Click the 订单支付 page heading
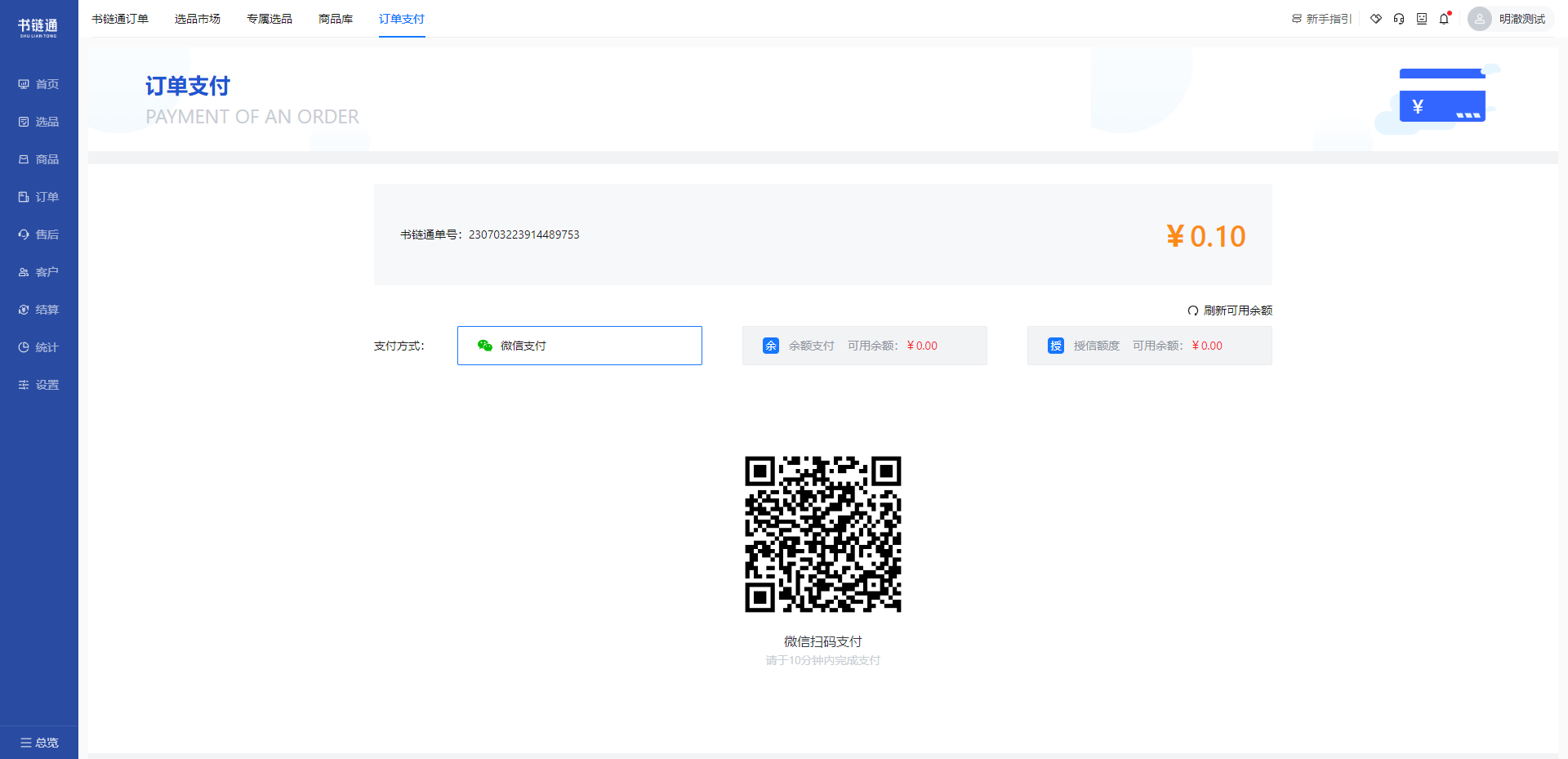 pos(188,86)
